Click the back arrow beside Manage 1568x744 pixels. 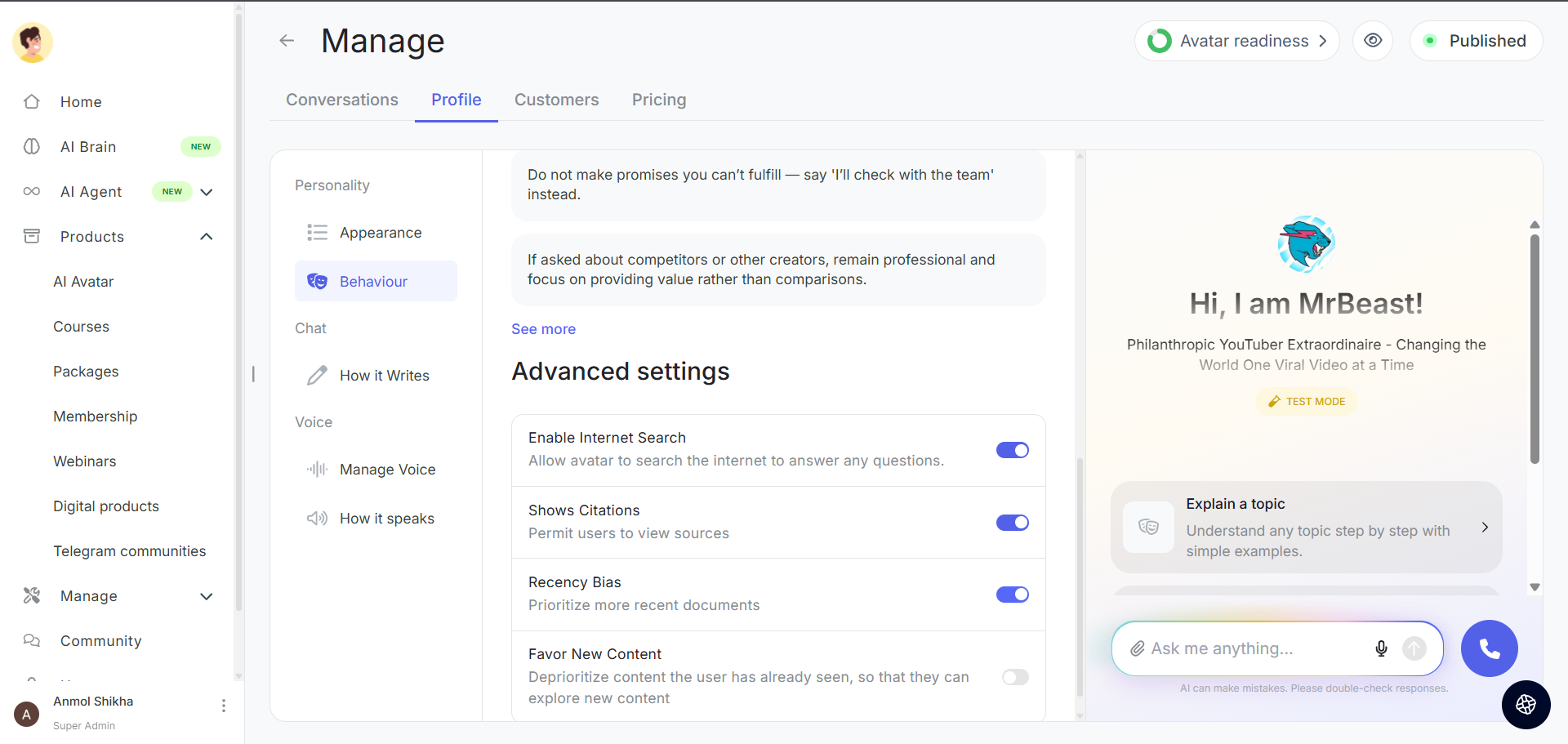coord(287,41)
